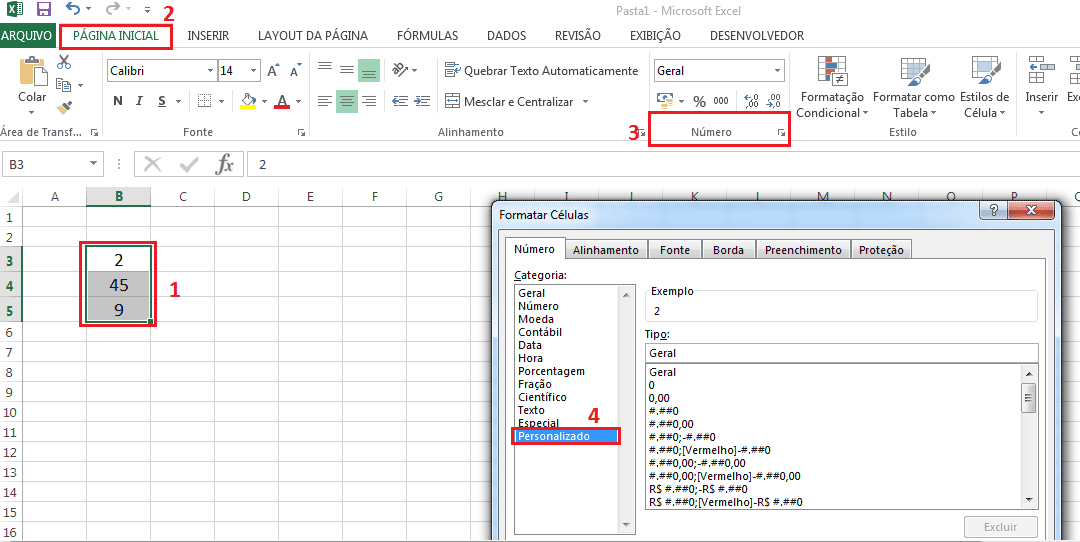Image resolution: width=1080 pixels, height=542 pixels.
Task: Expand the Geral number format dropdown
Action: click(777, 71)
